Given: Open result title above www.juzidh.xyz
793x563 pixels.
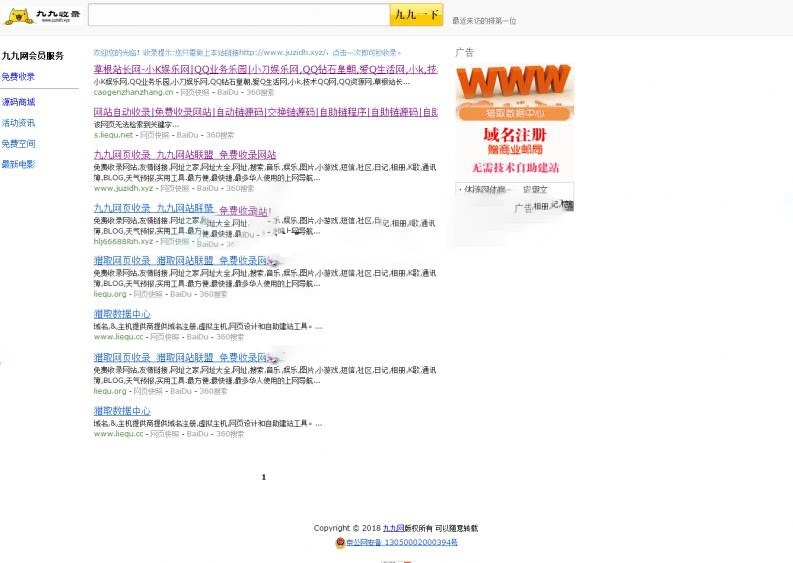Looking at the screenshot, I should coord(185,154).
